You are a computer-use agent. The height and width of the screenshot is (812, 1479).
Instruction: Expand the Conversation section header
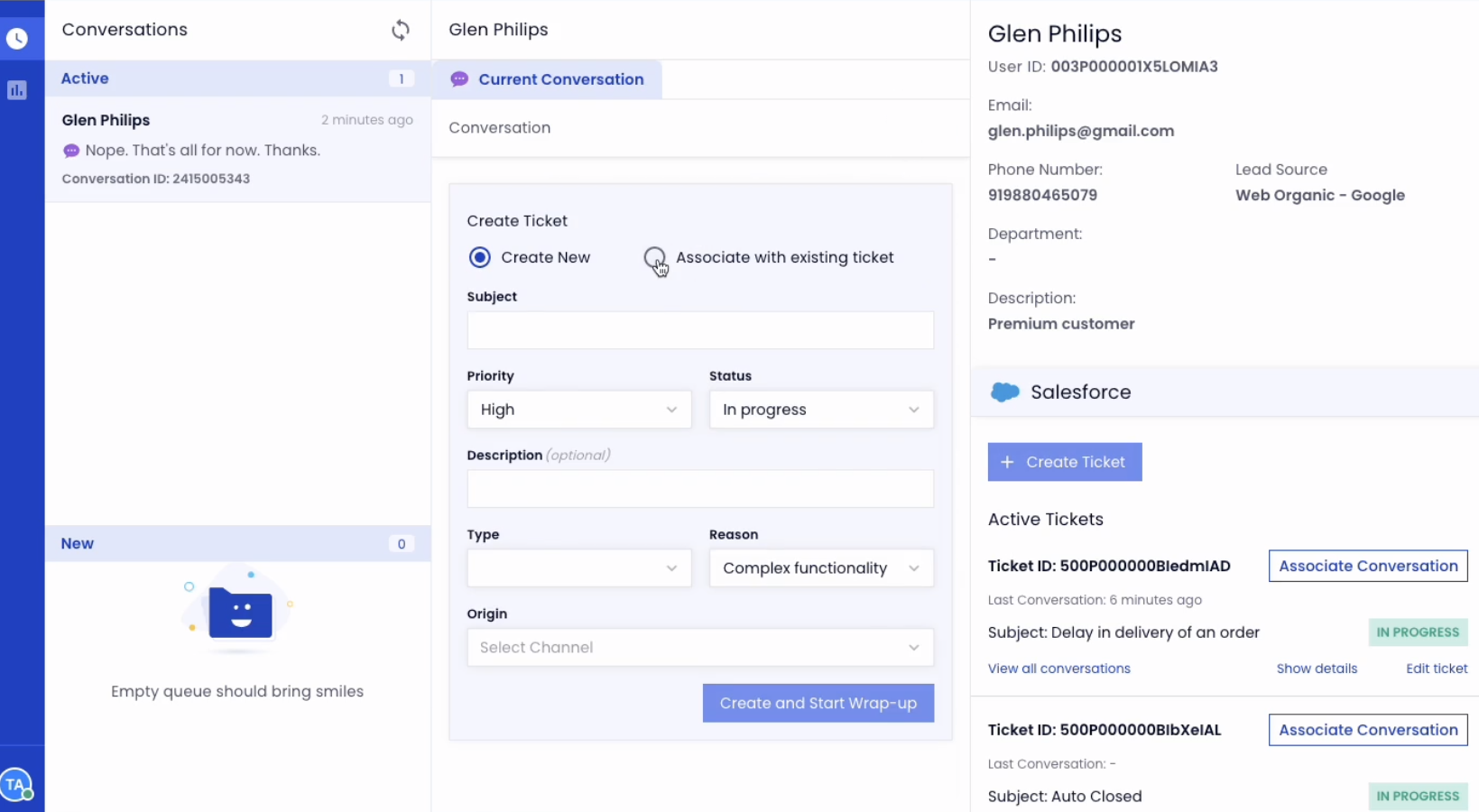(x=700, y=128)
